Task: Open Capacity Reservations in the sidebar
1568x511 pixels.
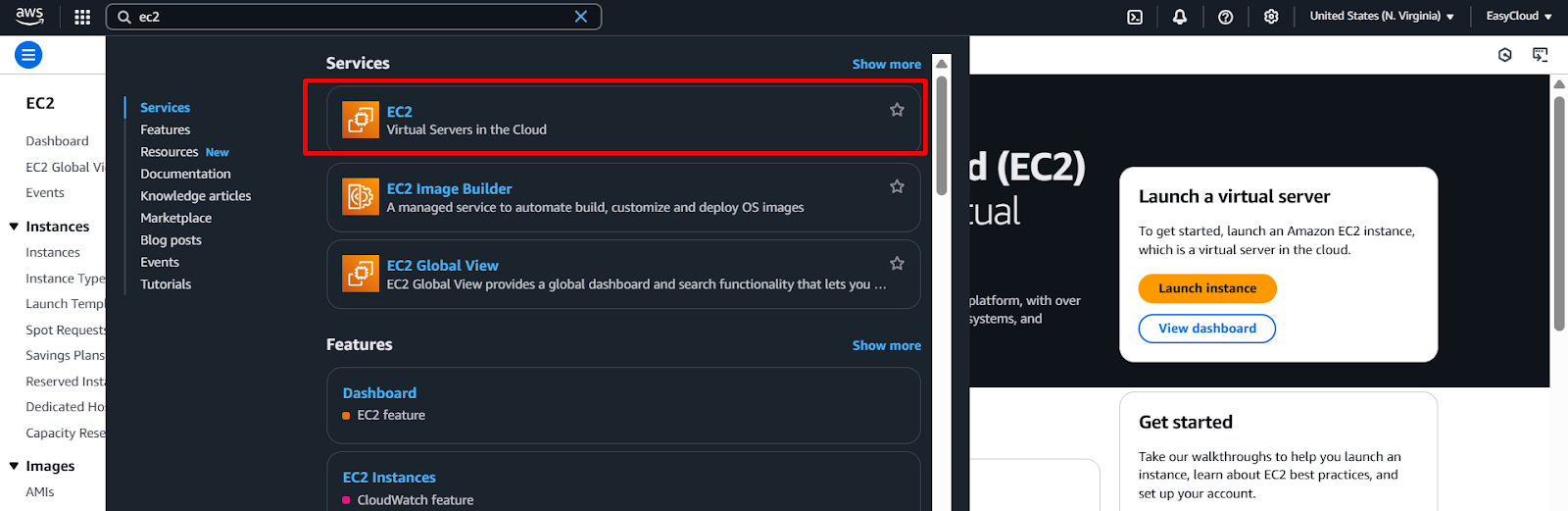Action: point(66,433)
